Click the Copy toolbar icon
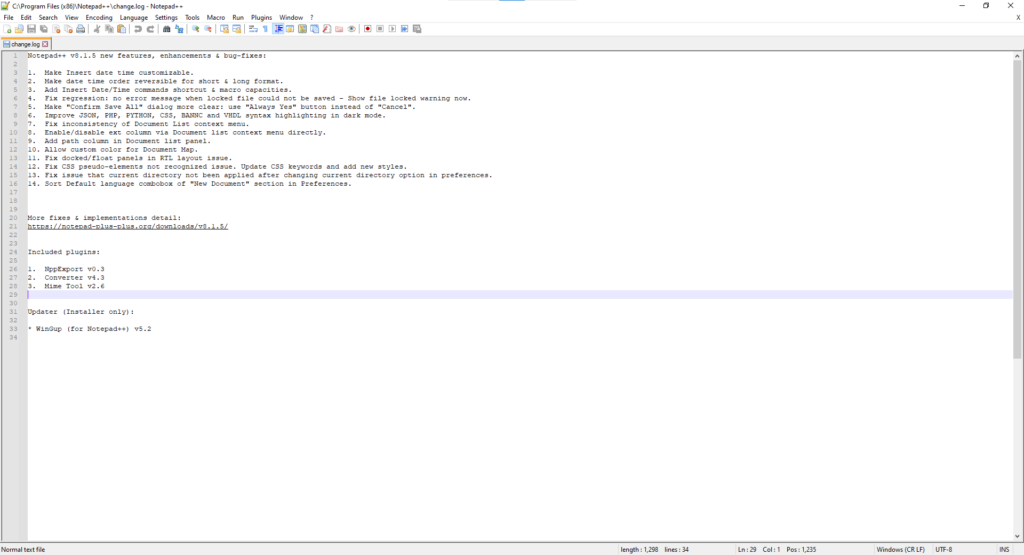Screen dimensions: 1024x555 click(x=109, y=29)
